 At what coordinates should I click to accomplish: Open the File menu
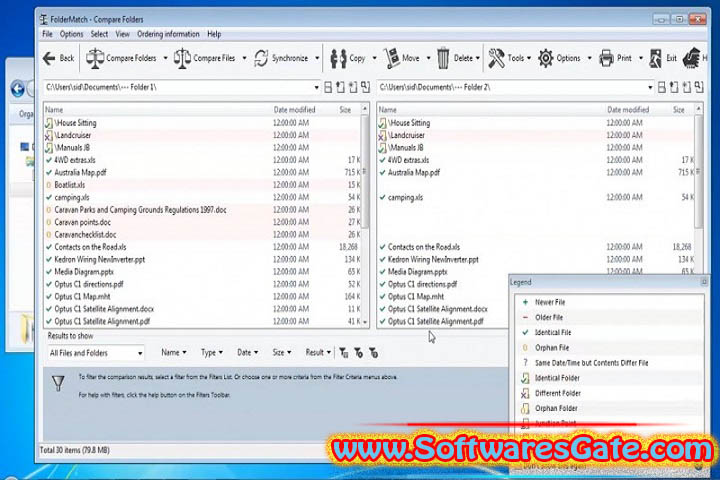[47, 34]
